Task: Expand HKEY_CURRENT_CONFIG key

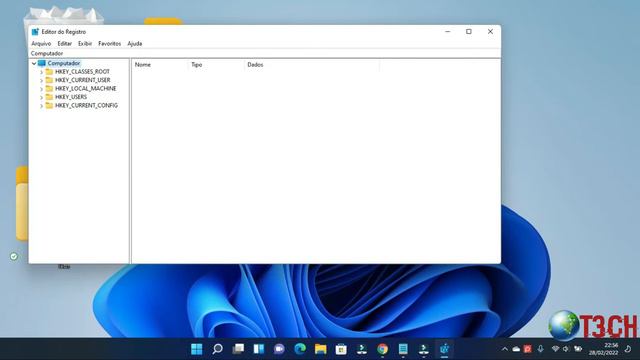Action: pyautogui.click(x=41, y=106)
